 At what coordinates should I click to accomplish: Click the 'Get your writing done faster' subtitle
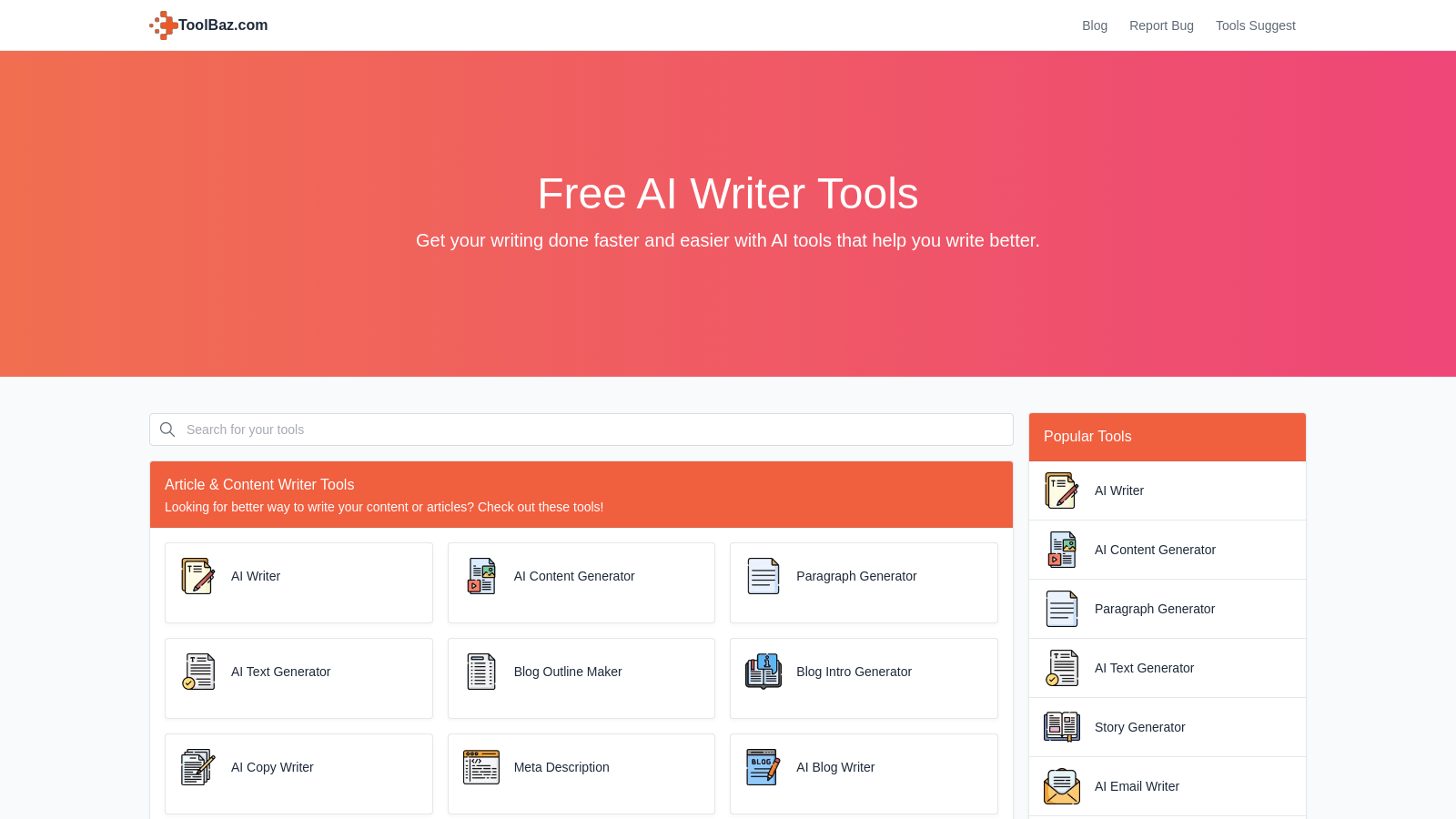tap(728, 240)
